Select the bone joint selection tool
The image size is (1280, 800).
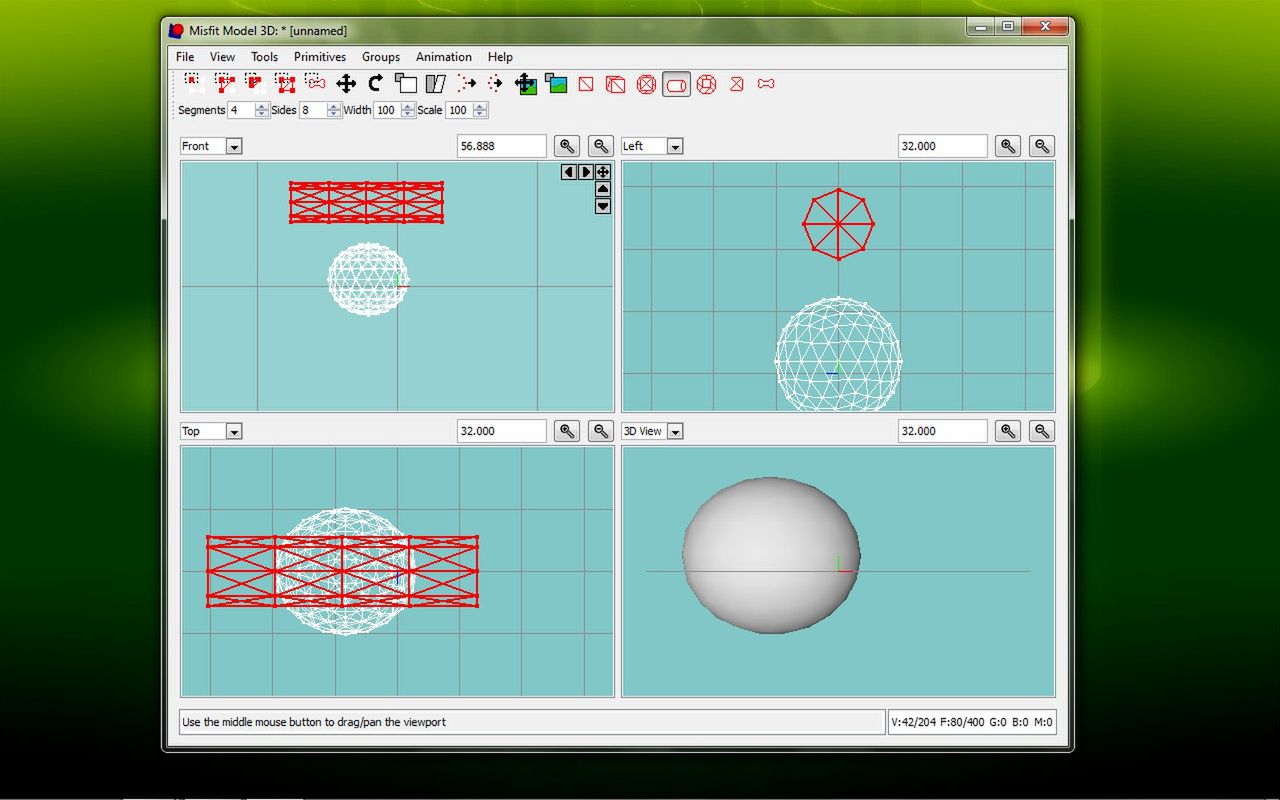pyautogui.click(x=315, y=84)
